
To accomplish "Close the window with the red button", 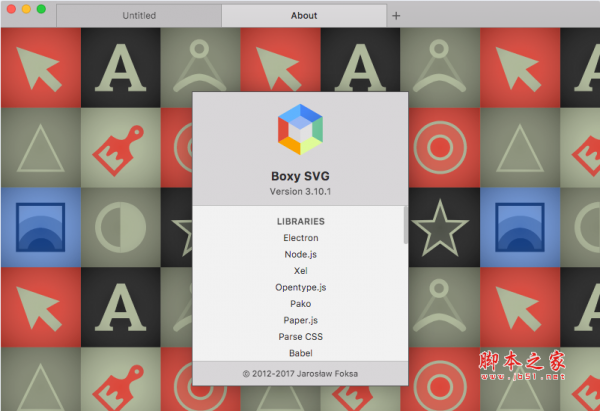I will 11,9.
